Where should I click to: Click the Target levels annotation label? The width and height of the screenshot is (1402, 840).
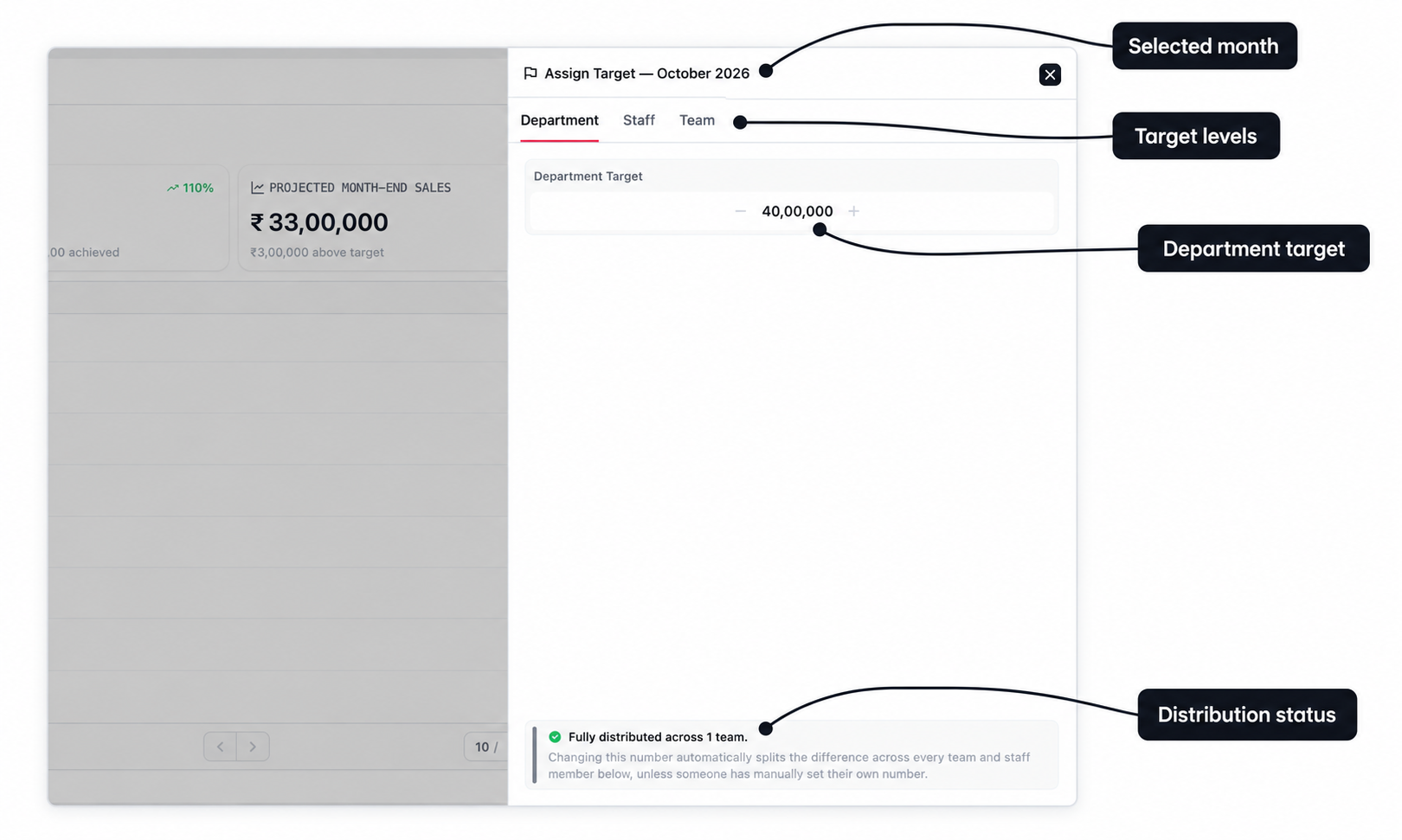(x=1195, y=136)
